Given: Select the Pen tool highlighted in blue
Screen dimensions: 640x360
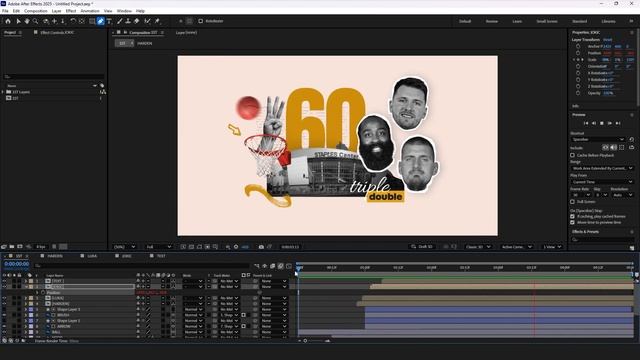Looking at the screenshot, I should click(100, 21).
